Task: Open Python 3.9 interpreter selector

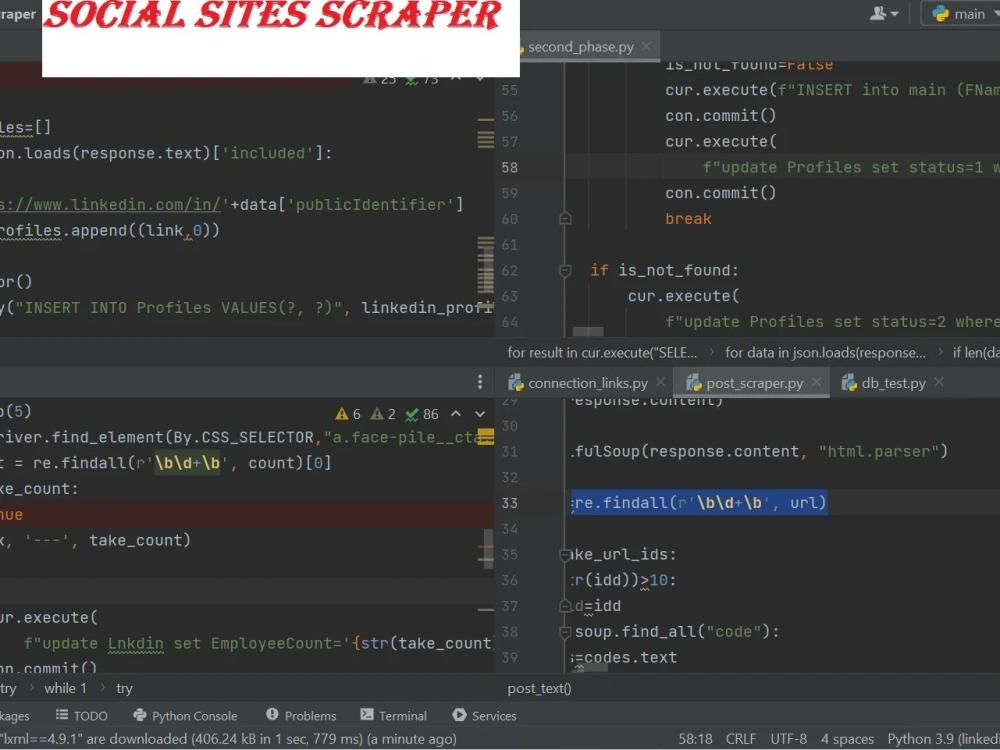Action: 943,739
